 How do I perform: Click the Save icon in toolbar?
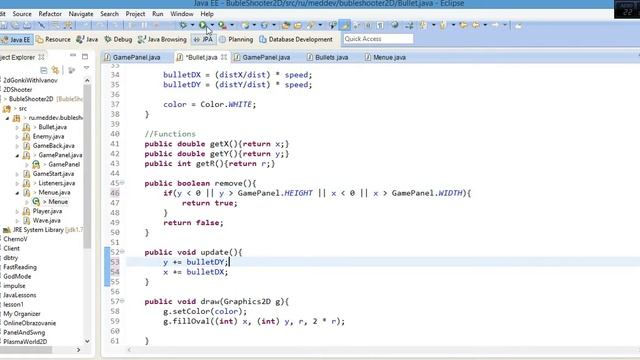coord(4,25)
